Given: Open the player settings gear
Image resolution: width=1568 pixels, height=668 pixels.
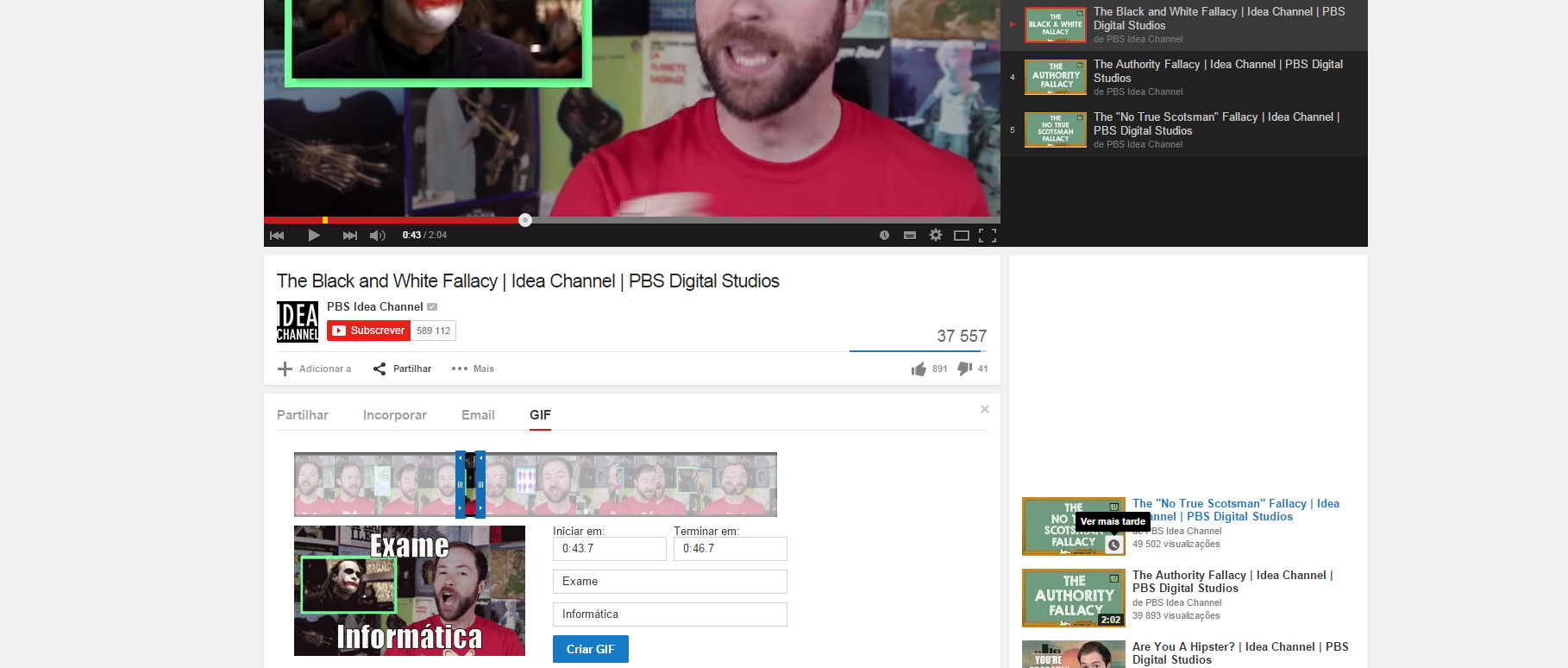Looking at the screenshot, I should click(935, 235).
